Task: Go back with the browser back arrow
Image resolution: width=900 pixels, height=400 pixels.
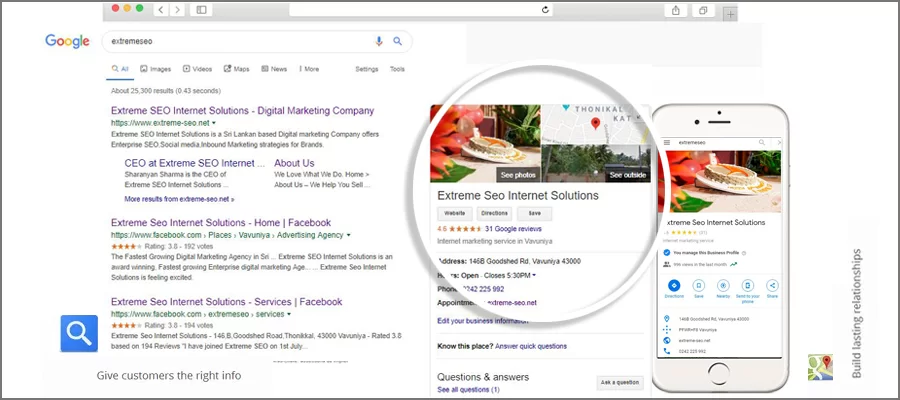Action: coord(161,10)
